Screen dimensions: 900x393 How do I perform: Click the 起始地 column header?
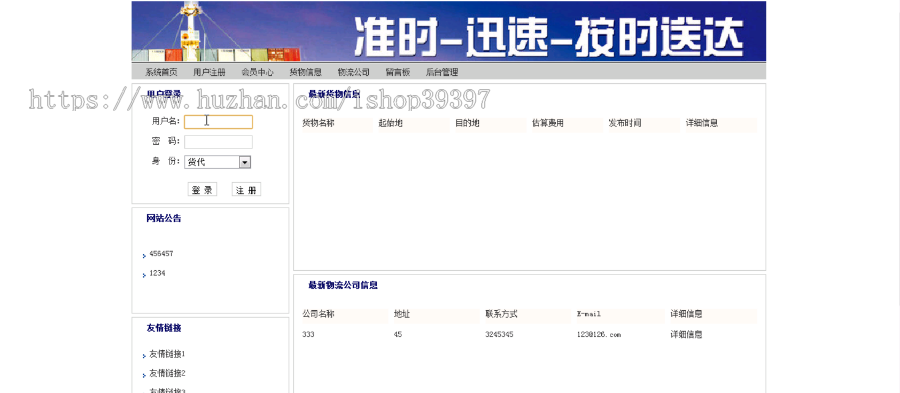(390, 123)
